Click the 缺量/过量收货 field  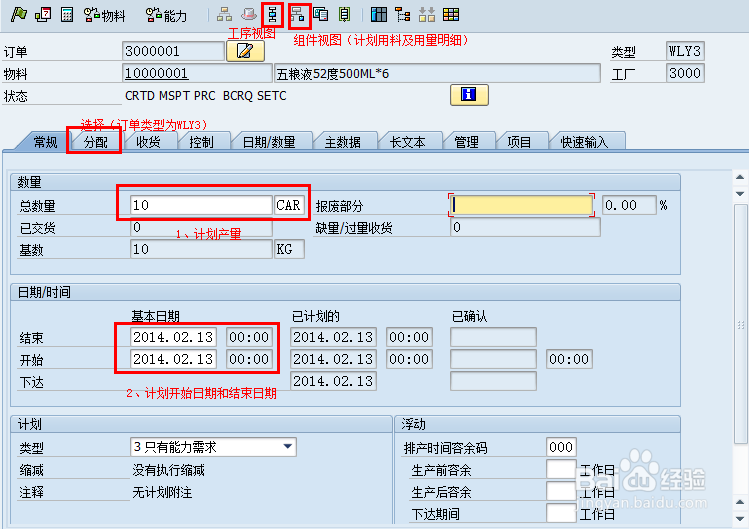coord(525,227)
